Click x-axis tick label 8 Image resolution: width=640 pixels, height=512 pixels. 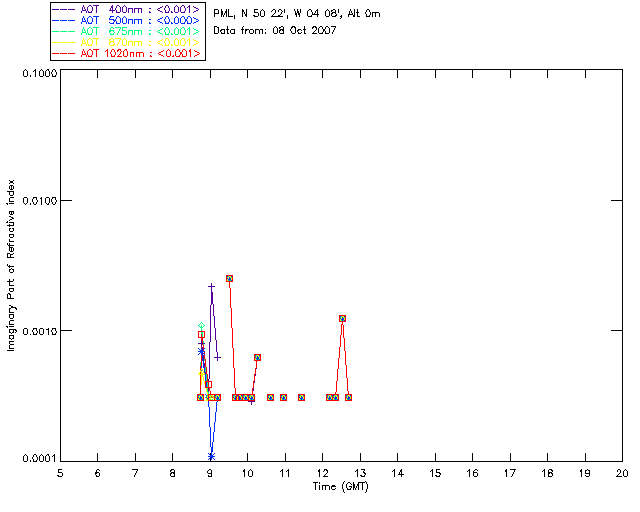click(x=173, y=473)
